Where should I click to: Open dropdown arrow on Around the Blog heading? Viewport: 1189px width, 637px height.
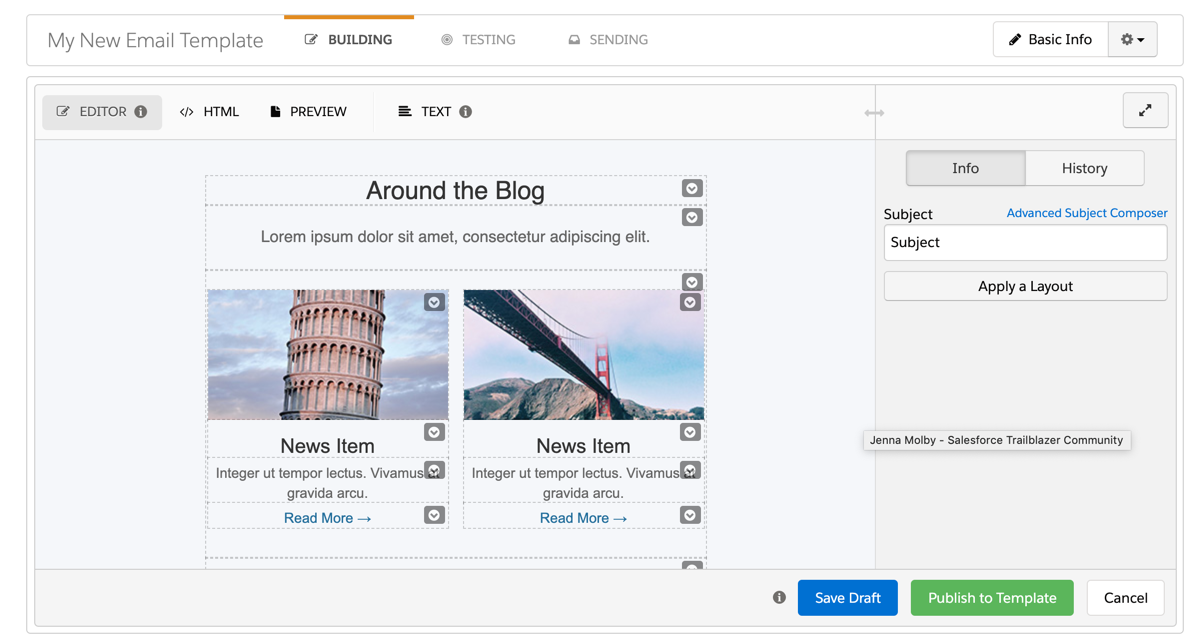pyautogui.click(x=691, y=189)
